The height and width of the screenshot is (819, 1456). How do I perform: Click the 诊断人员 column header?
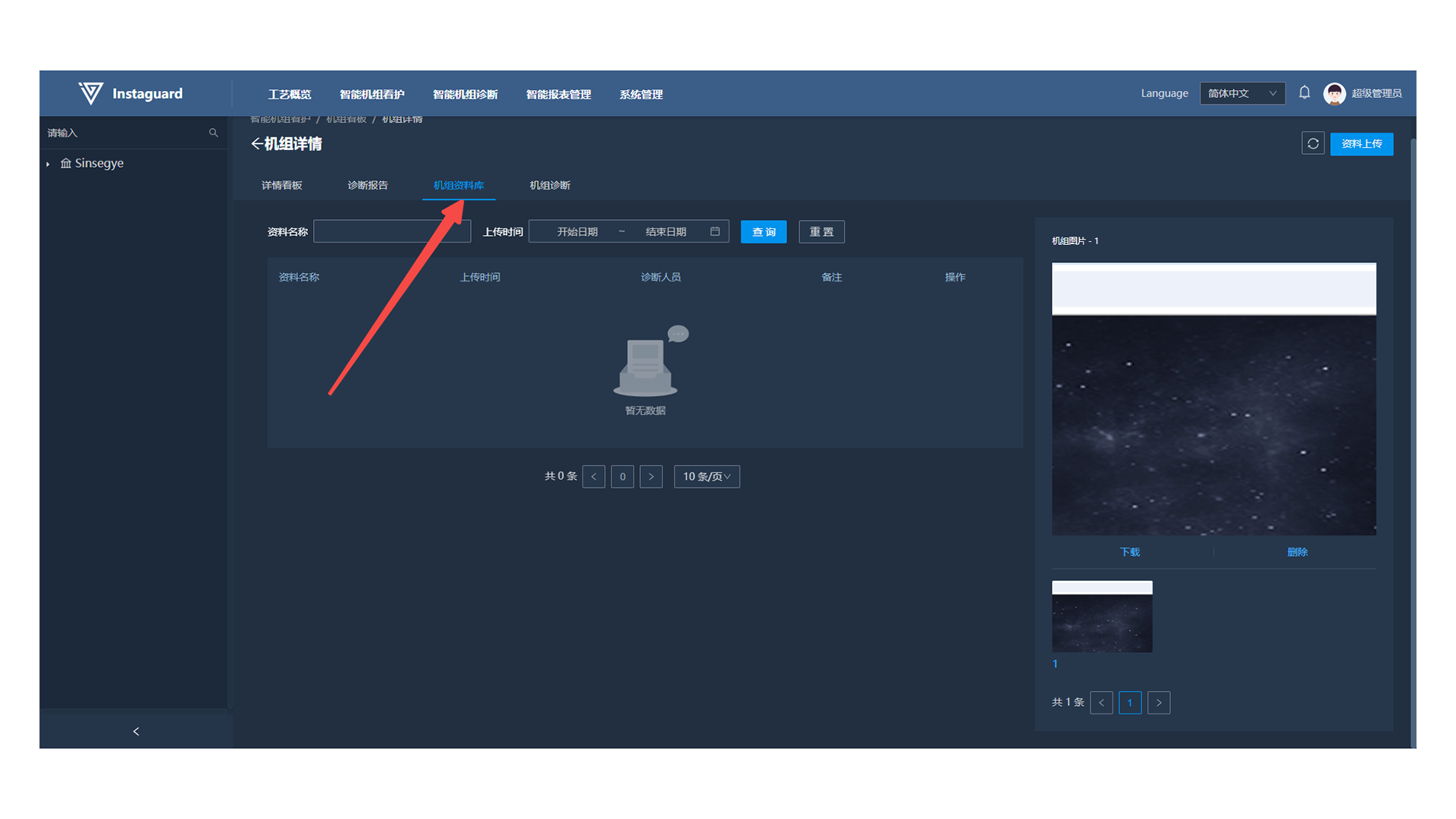[661, 277]
